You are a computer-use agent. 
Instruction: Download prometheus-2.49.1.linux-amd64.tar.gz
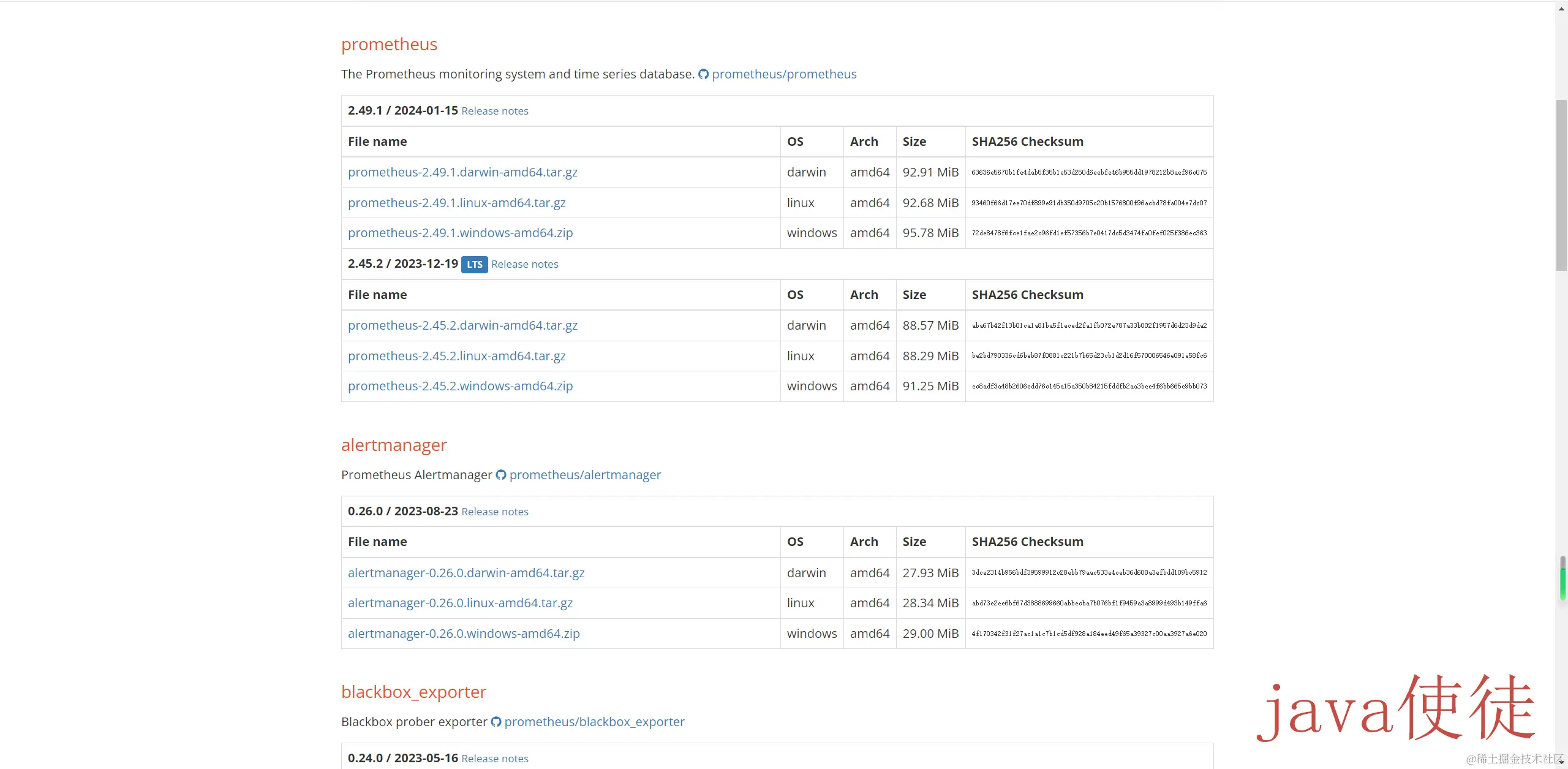[x=457, y=203]
